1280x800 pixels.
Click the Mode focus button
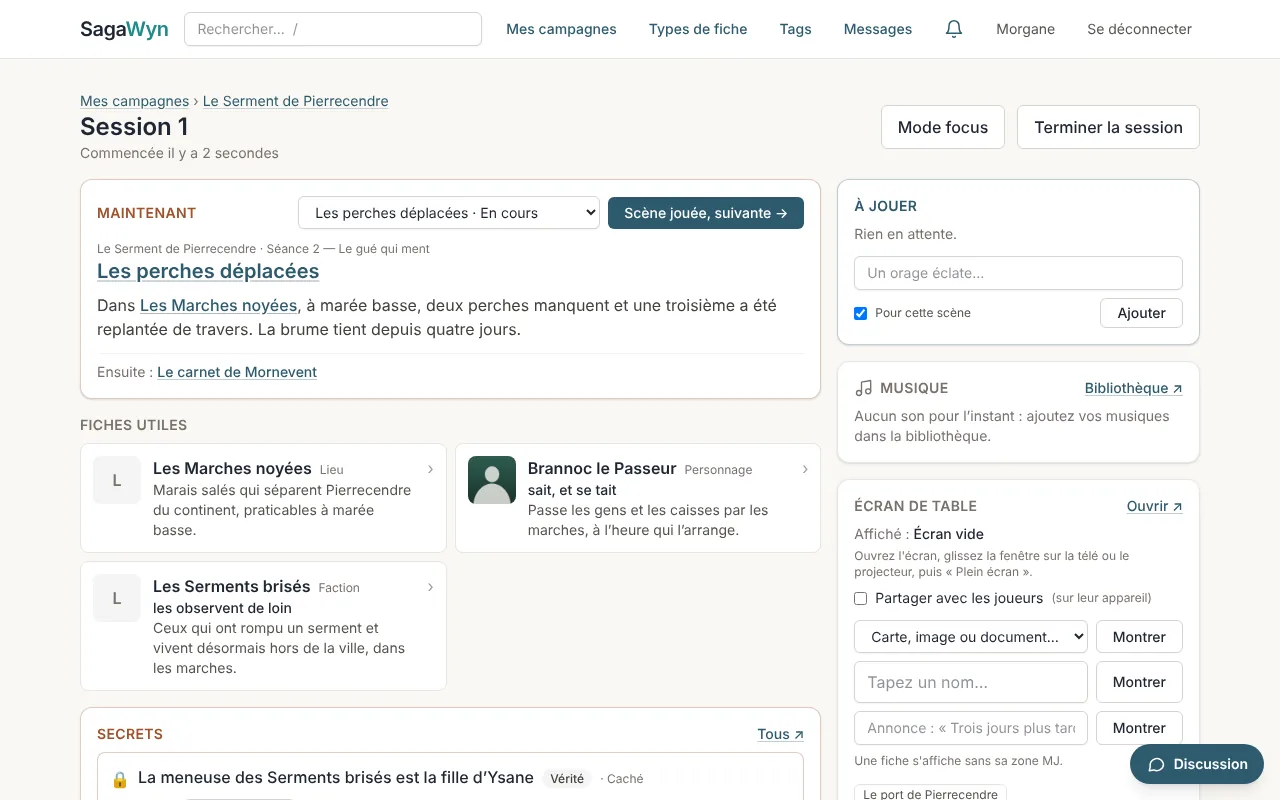943,127
